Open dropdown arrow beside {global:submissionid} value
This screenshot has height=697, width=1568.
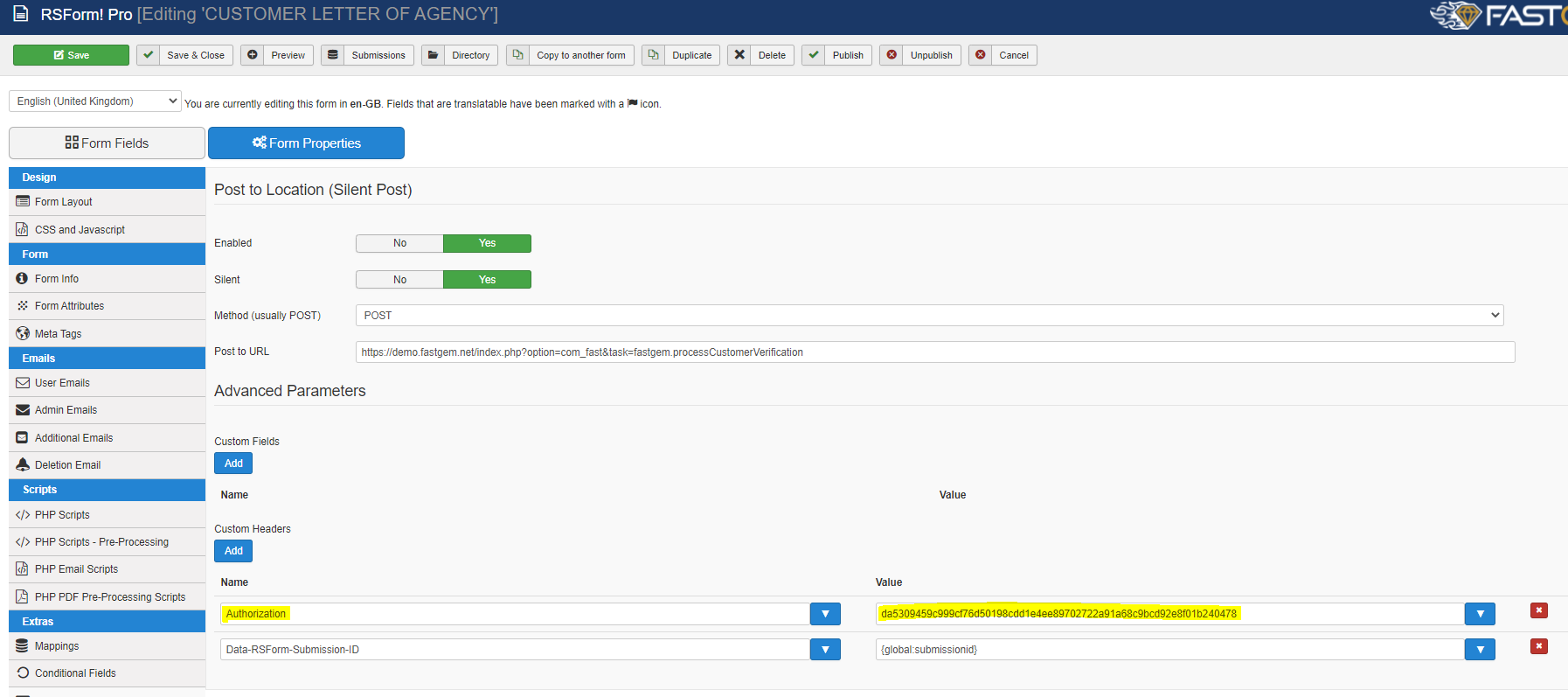coord(1480,650)
